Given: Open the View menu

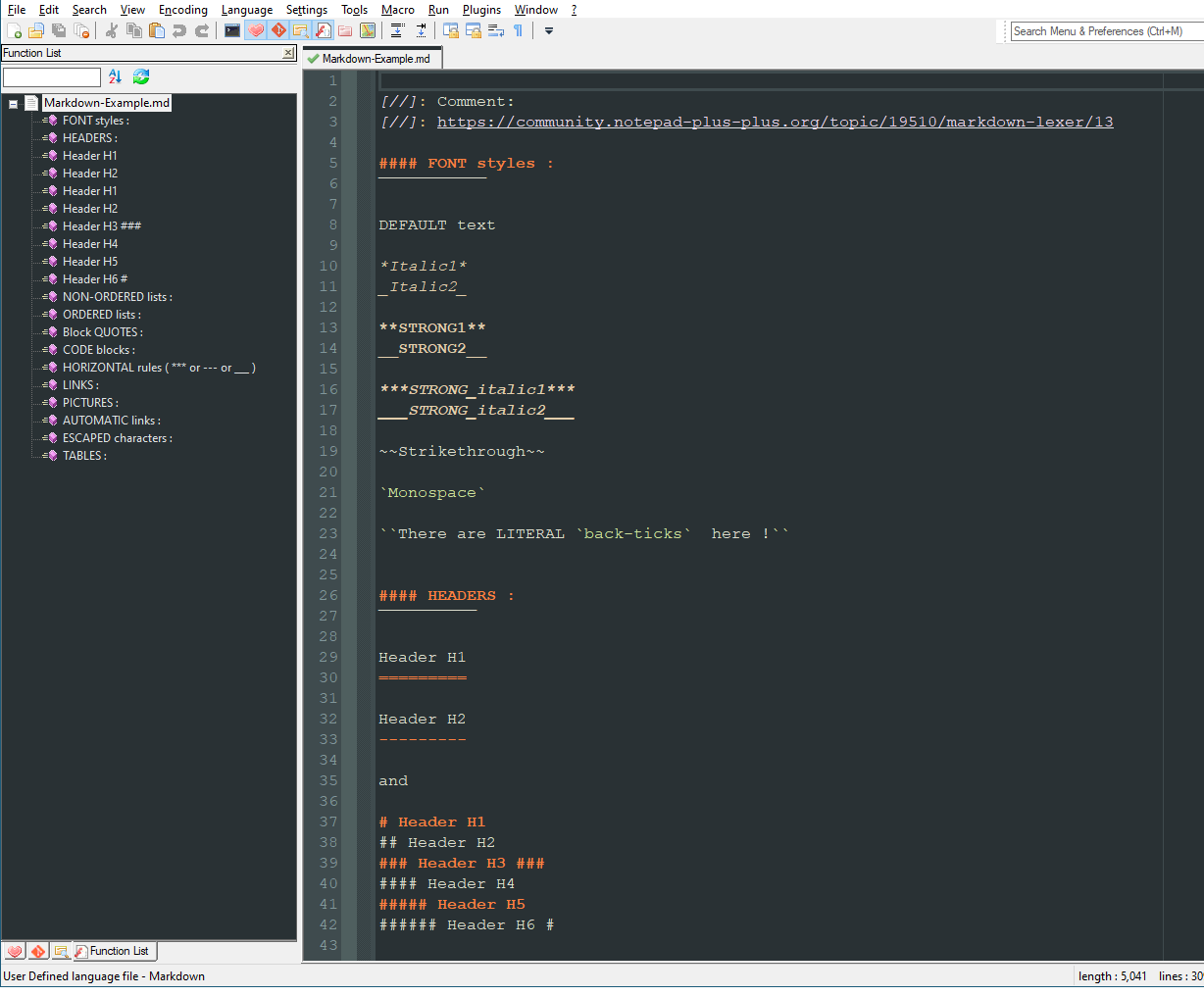Looking at the screenshot, I should coord(132,10).
